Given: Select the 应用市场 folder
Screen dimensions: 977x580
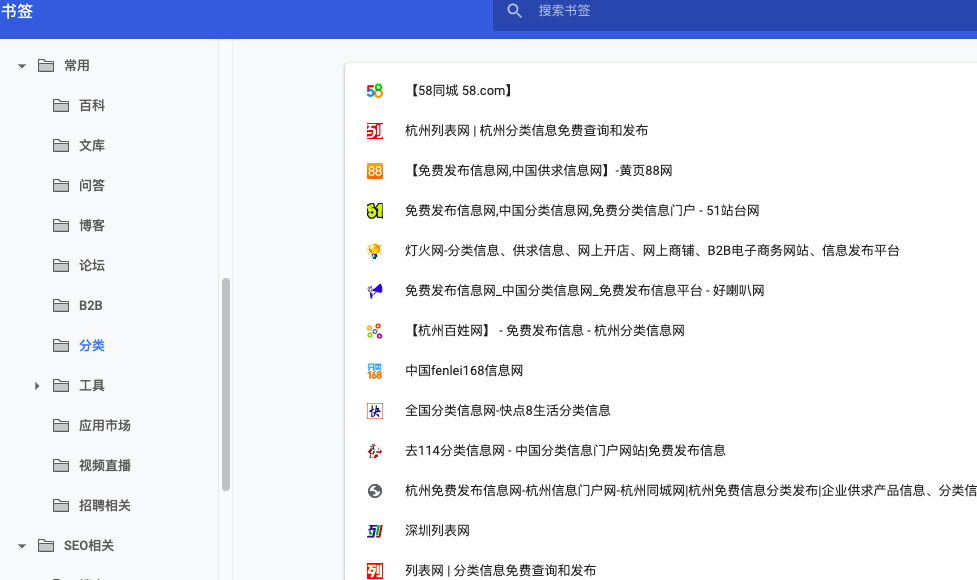Looking at the screenshot, I should pyautogui.click(x=104, y=426).
